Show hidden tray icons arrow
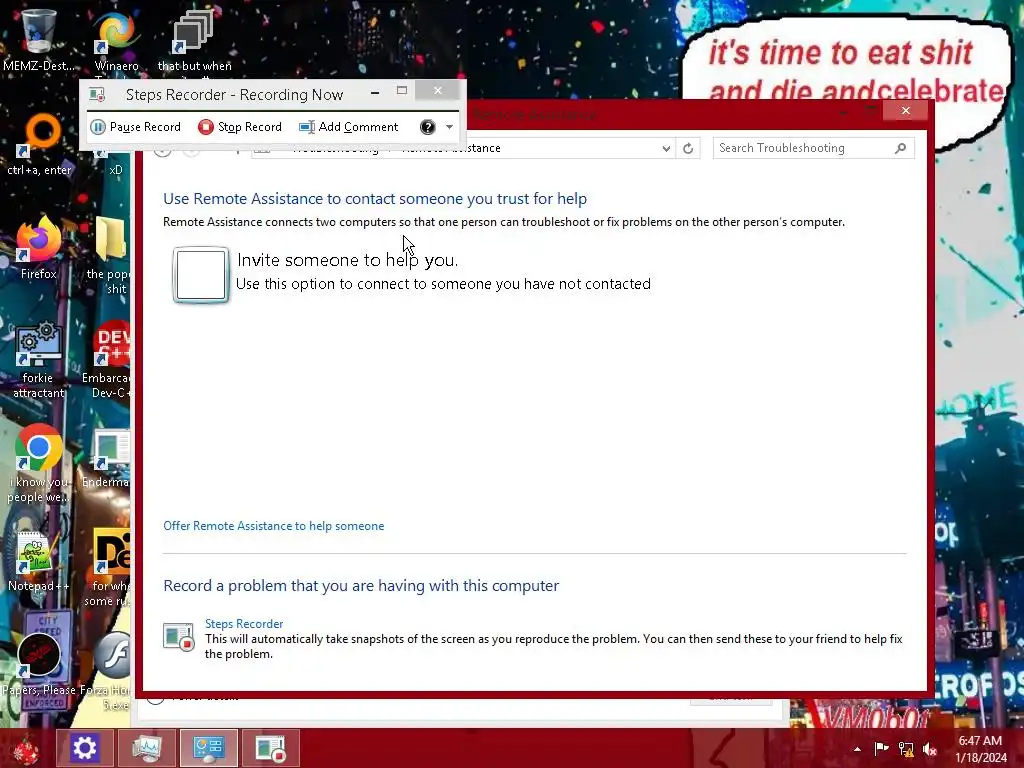The width and height of the screenshot is (1024, 768). point(857,749)
